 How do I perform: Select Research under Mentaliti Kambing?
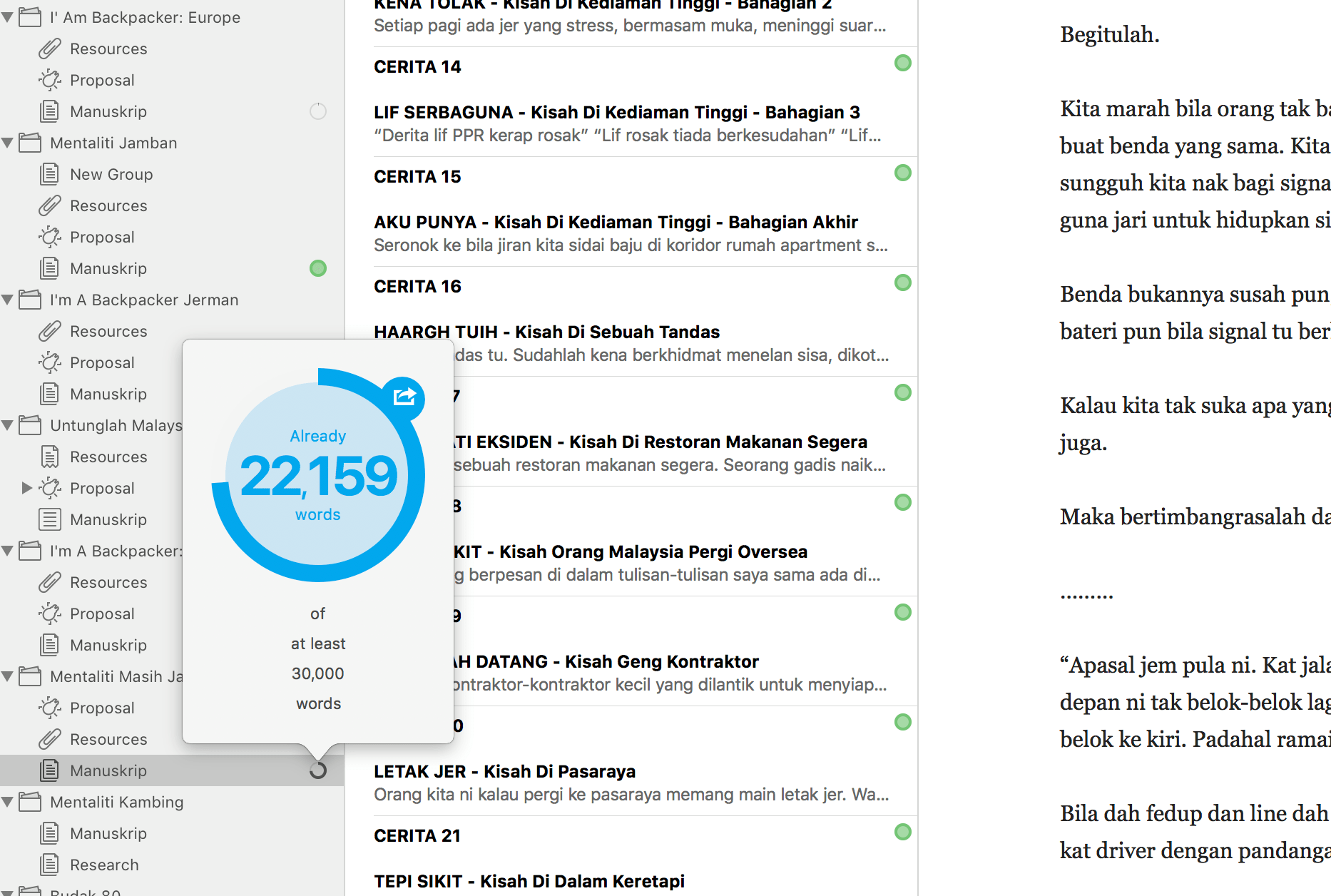coord(104,865)
